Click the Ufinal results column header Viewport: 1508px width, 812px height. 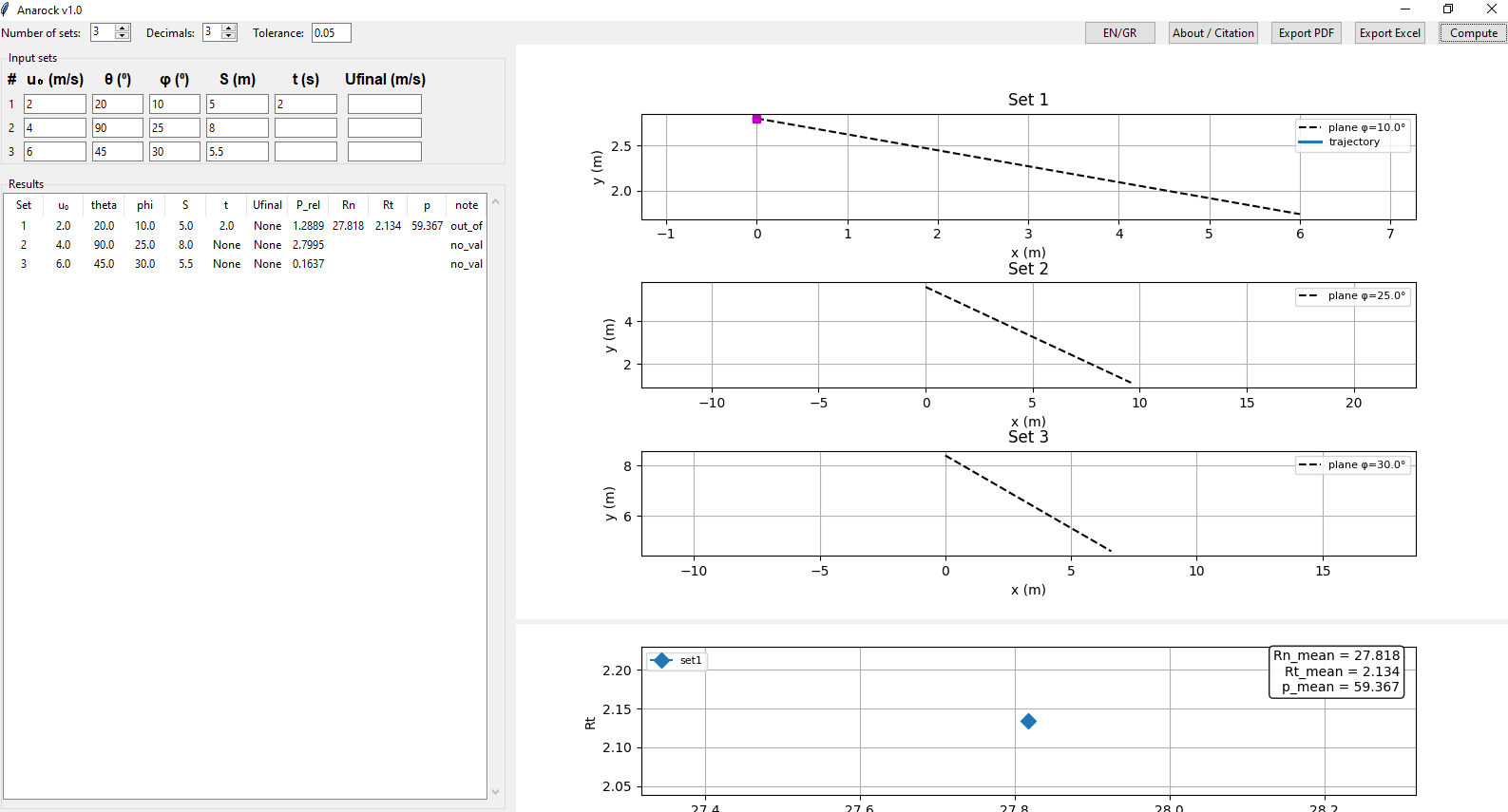267,205
